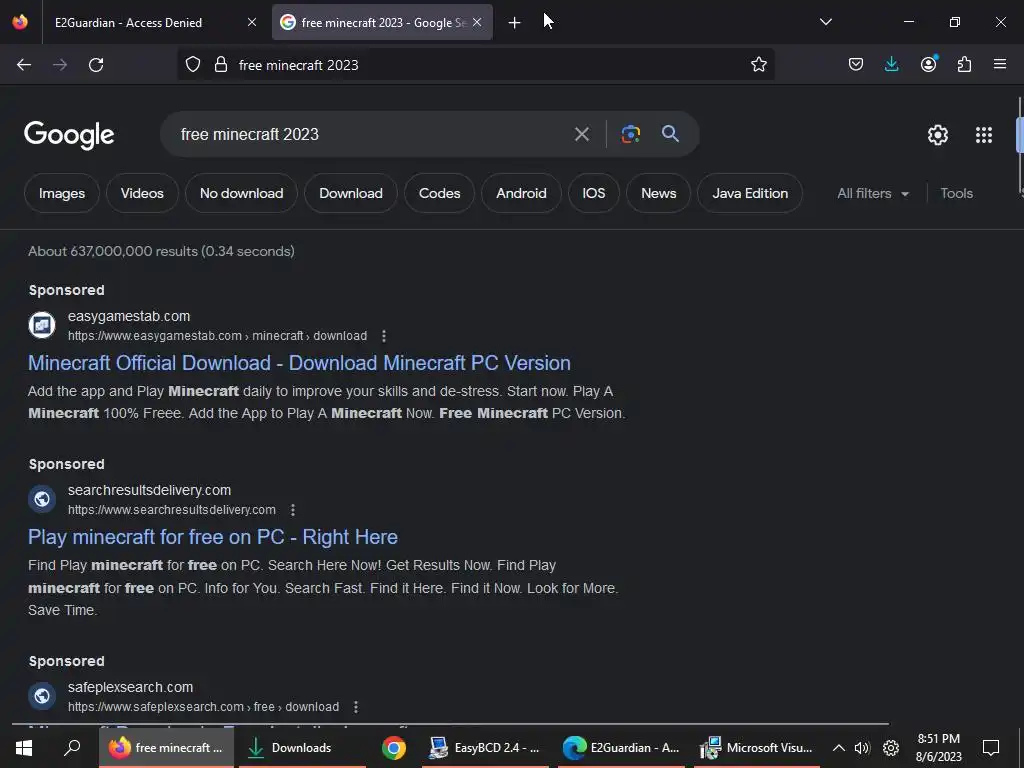
Task: Click the Google logo
Action: (69, 135)
